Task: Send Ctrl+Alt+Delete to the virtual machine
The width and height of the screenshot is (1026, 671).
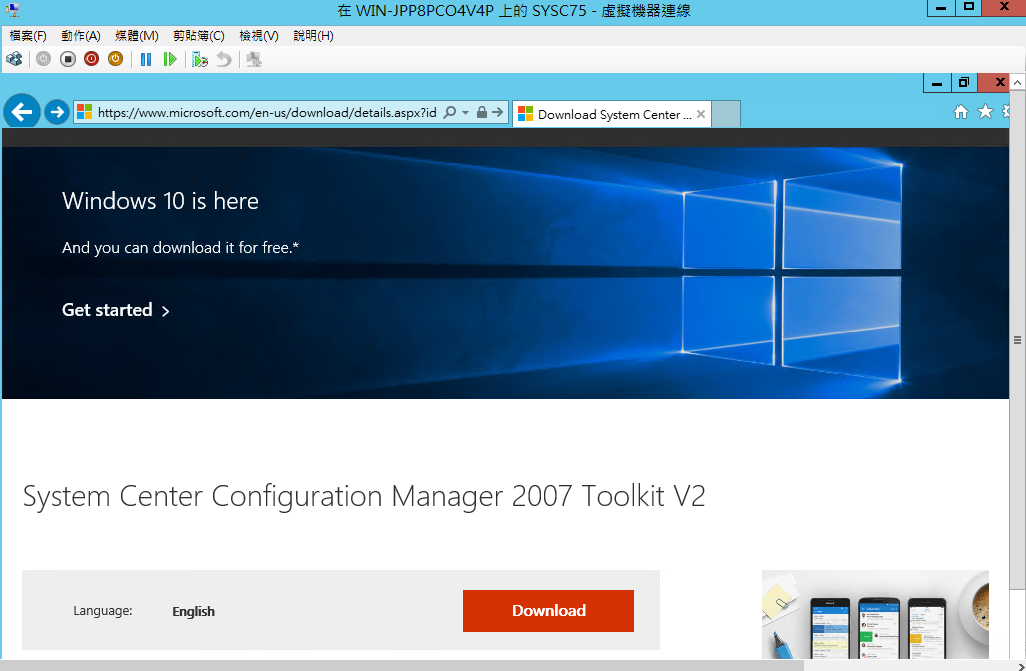Action: click(14, 60)
